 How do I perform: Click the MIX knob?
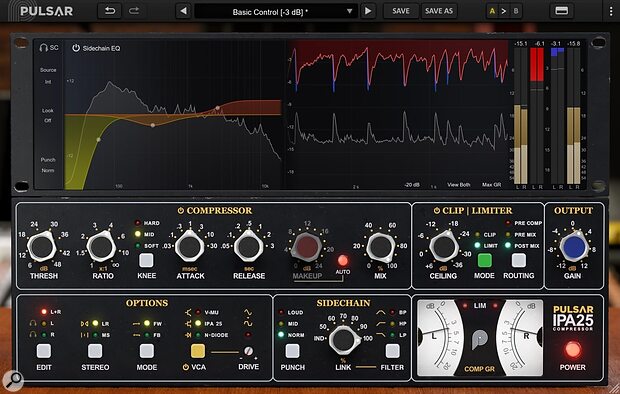pos(380,247)
